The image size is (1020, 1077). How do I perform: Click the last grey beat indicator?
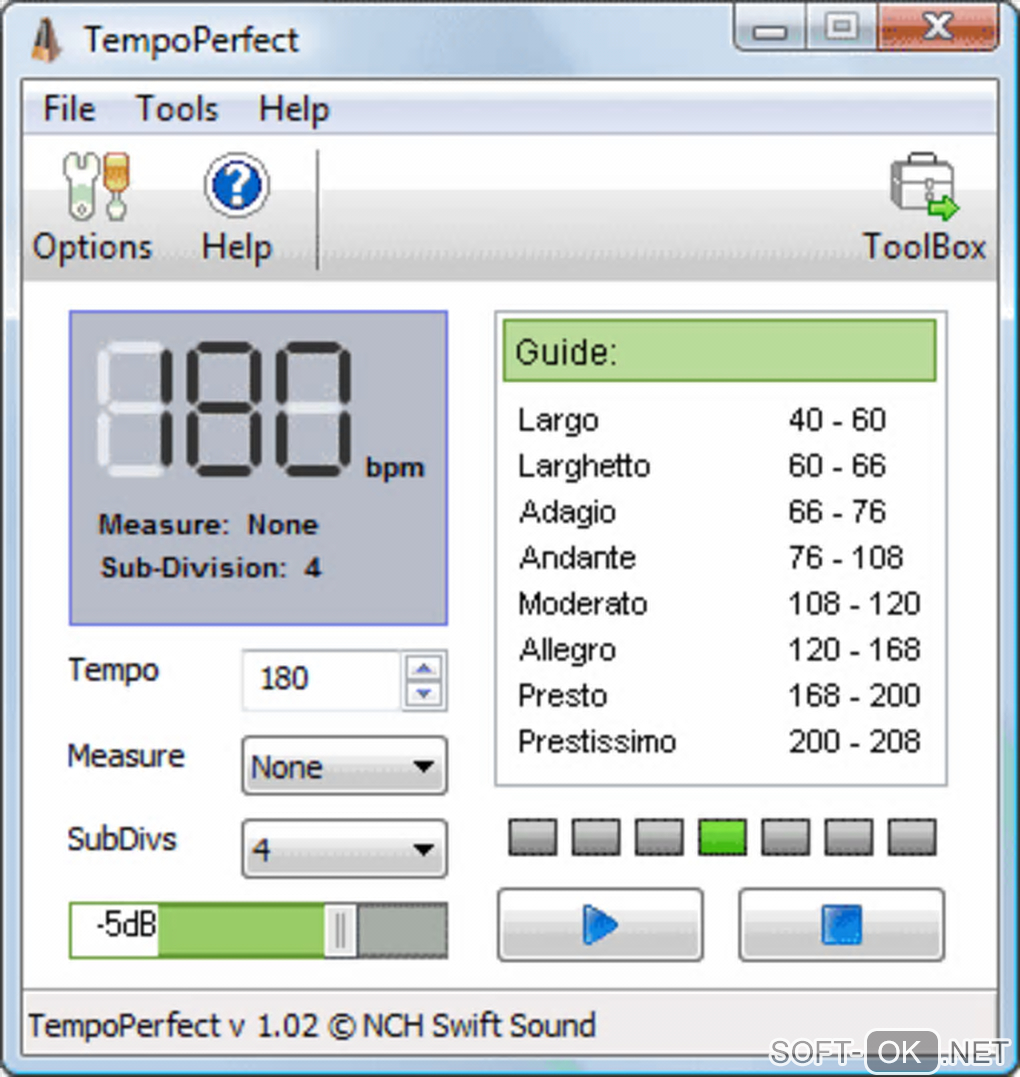point(911,837)
